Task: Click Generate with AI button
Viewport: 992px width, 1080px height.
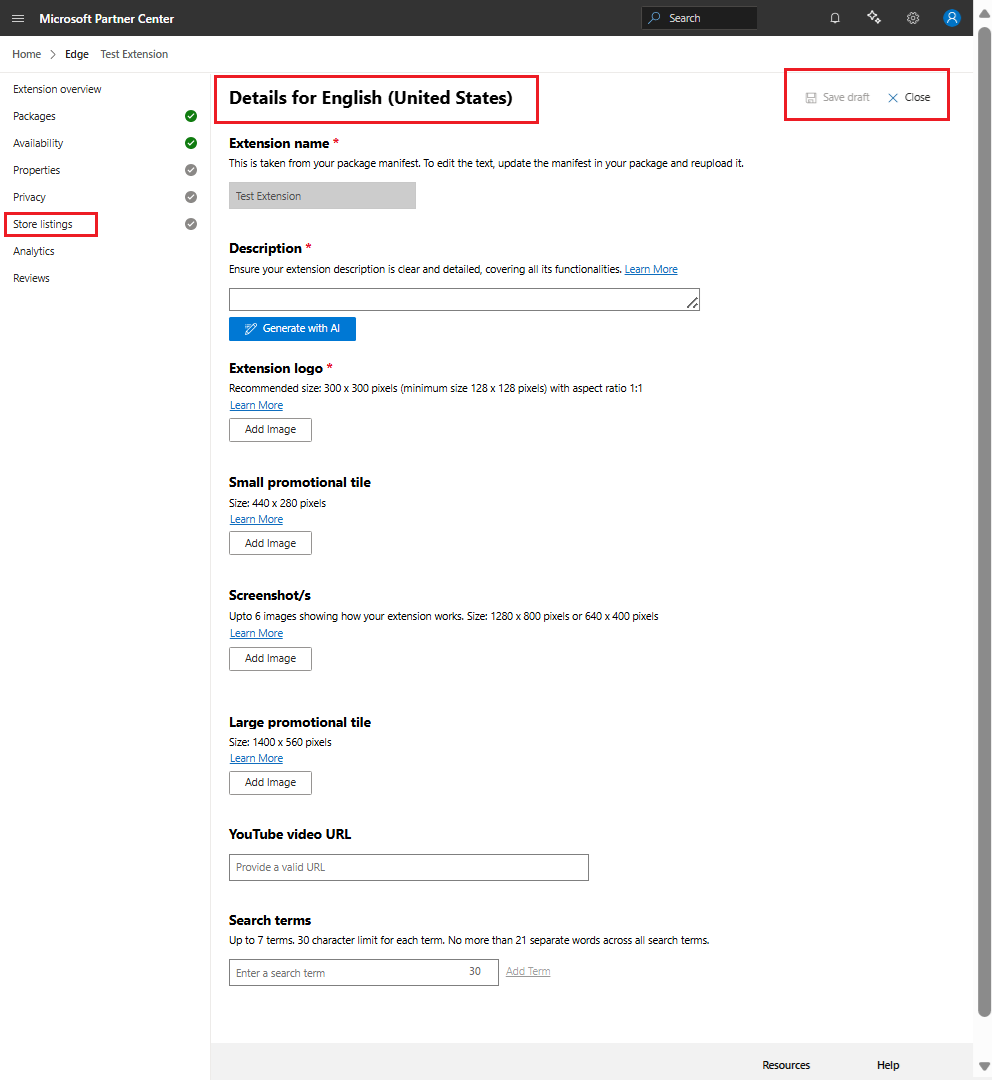Action: click(292, 329)
